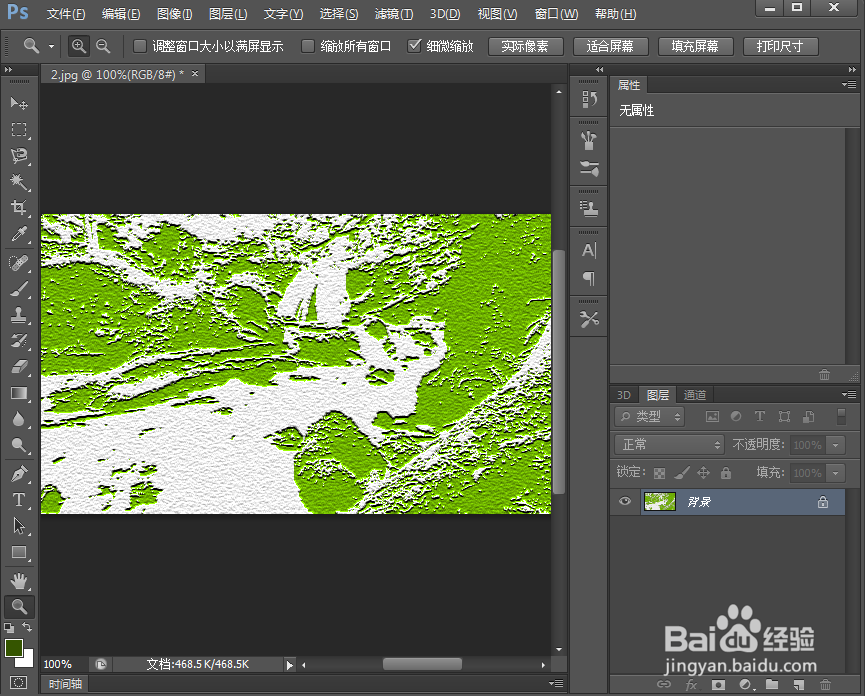Hide the Background layer eye icon
The image size is (865, 696).
(625, 501)
